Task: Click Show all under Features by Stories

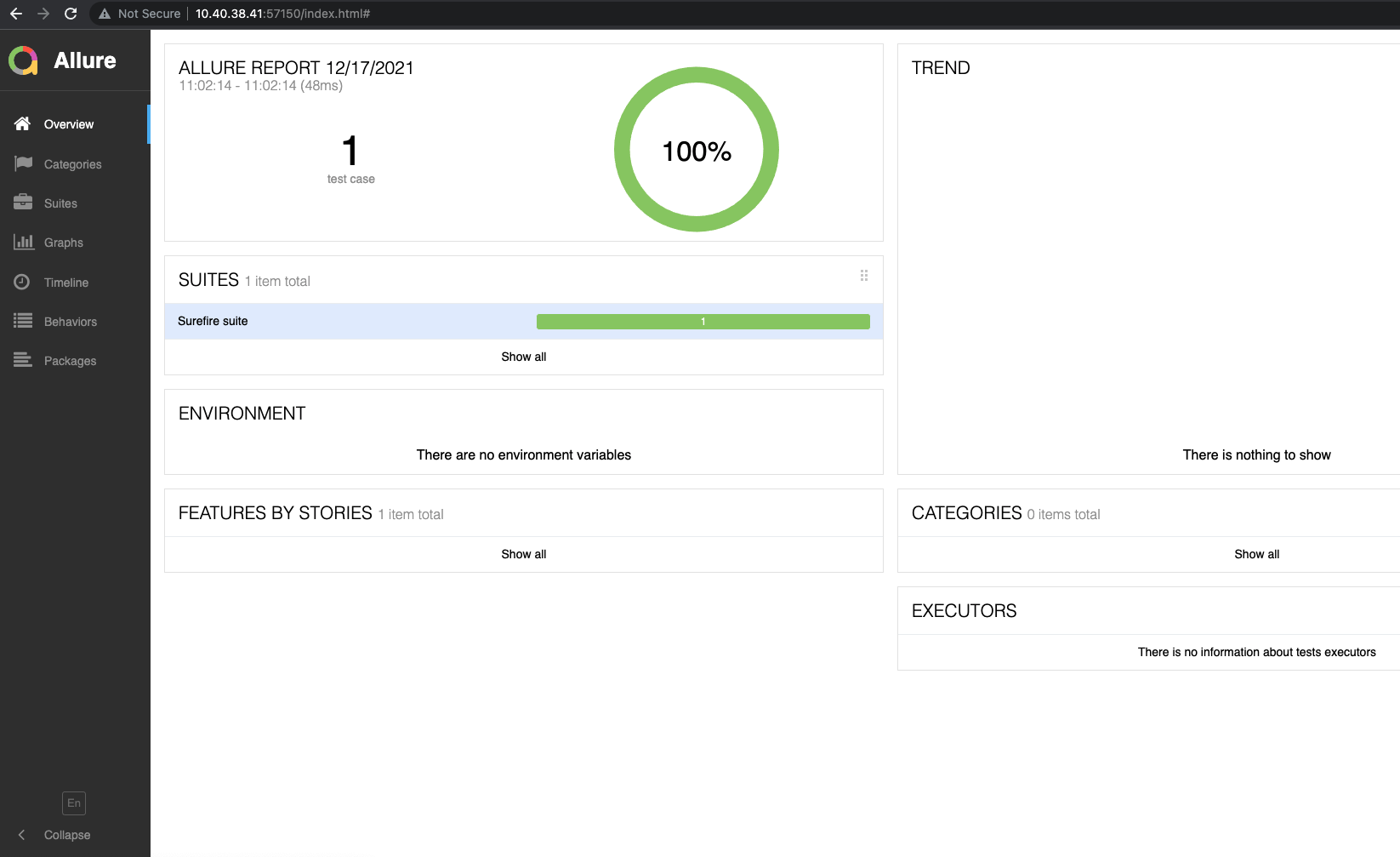Action: [524, 554]
